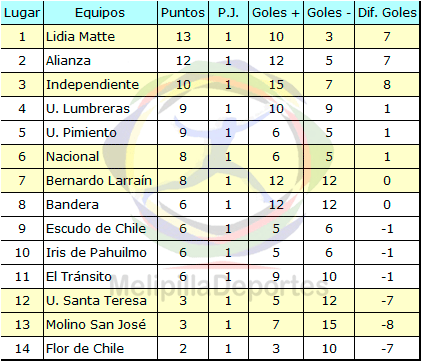Select the Independiente row name
421x361 pixels.
92,84
